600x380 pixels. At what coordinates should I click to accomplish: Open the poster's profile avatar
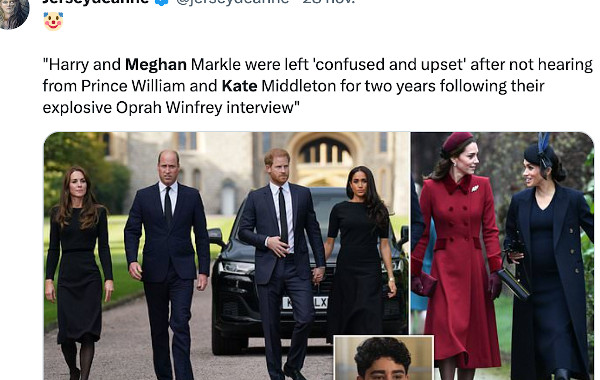(x=13, y=13)
